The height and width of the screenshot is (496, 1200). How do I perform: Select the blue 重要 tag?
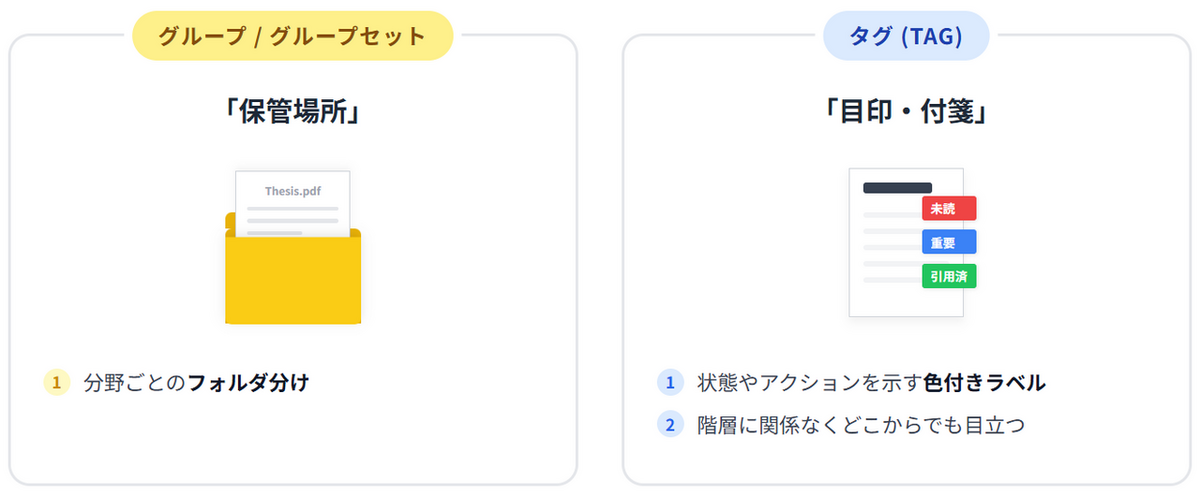tap(948, 242)
